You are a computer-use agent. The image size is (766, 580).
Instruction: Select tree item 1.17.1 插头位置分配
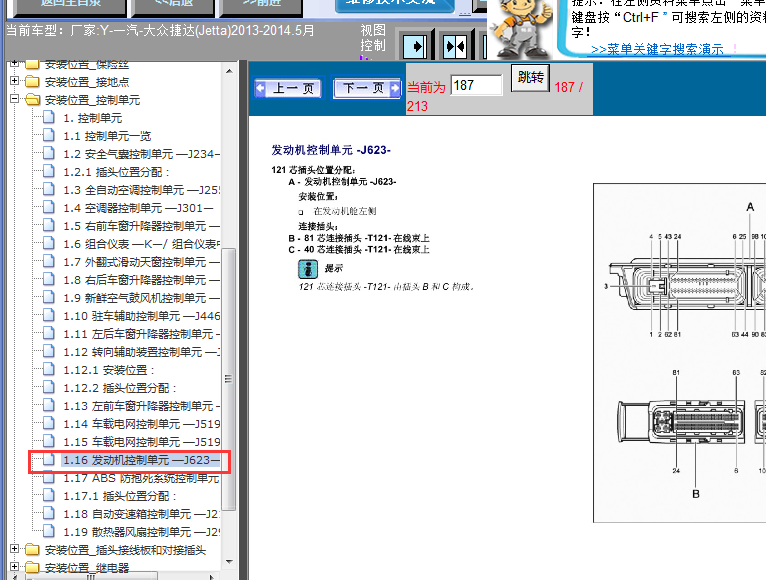120,496
